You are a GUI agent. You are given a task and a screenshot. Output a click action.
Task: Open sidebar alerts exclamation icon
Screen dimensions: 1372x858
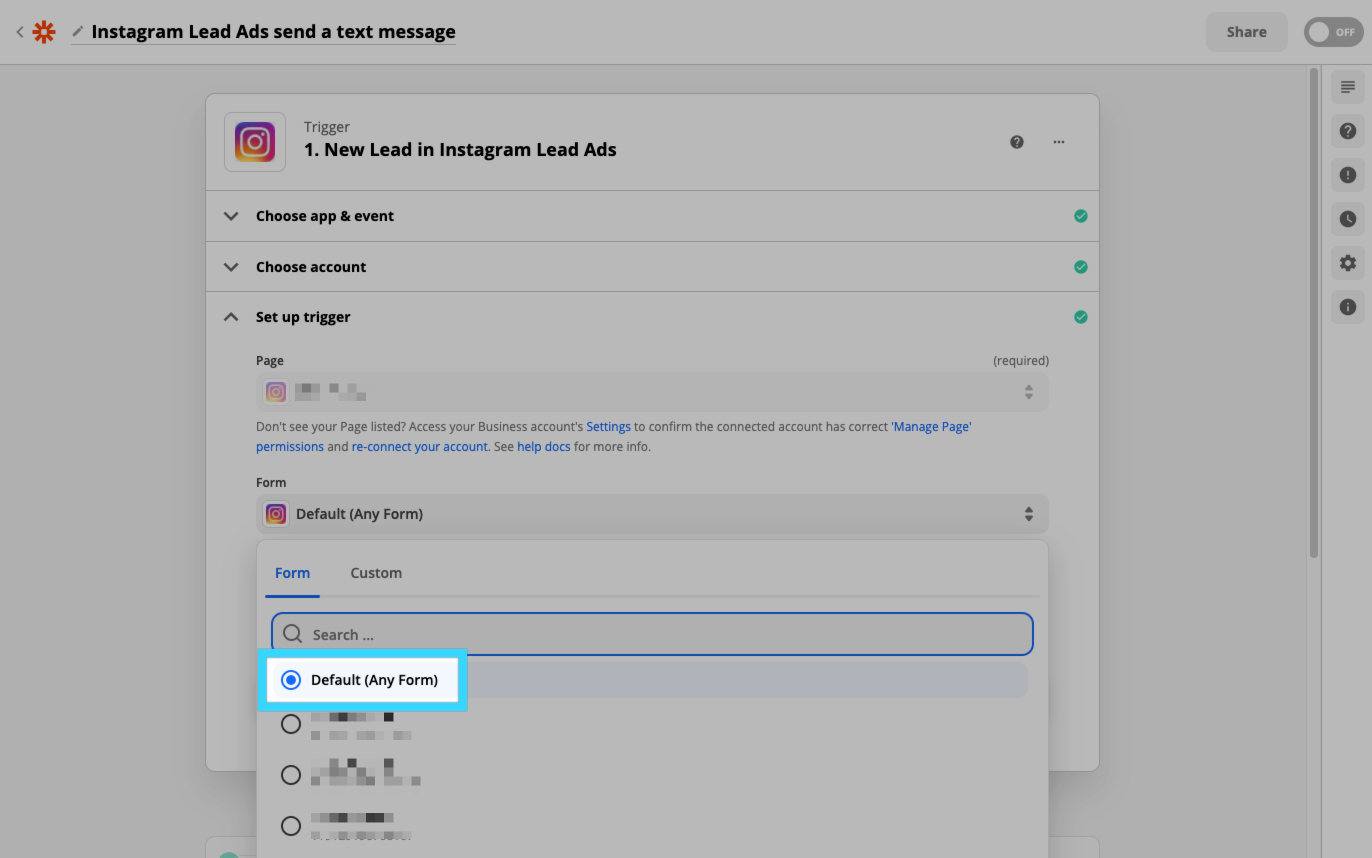tap(1348, 175)
